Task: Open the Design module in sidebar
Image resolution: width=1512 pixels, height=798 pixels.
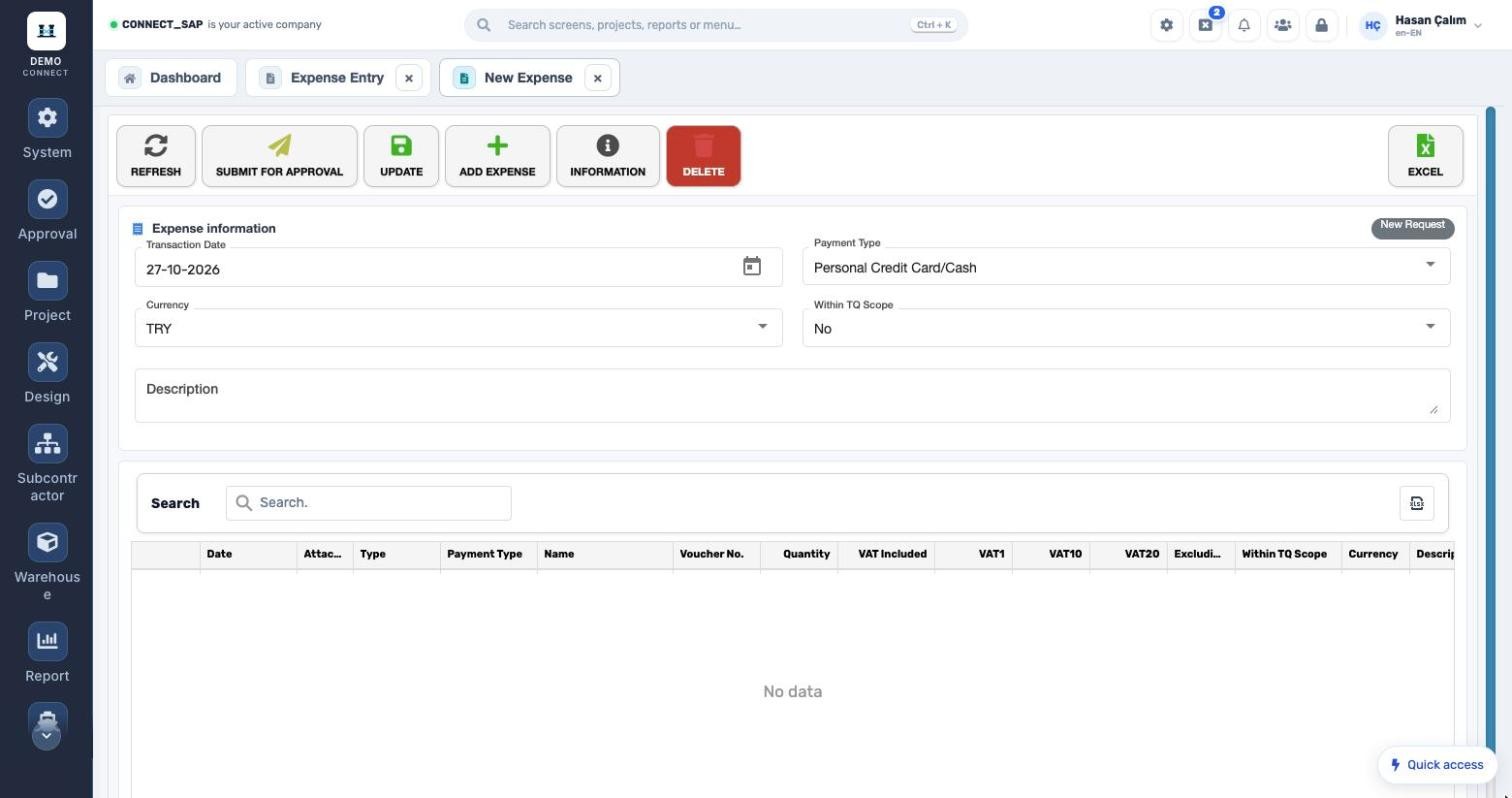Action: [x=47, y=374]
